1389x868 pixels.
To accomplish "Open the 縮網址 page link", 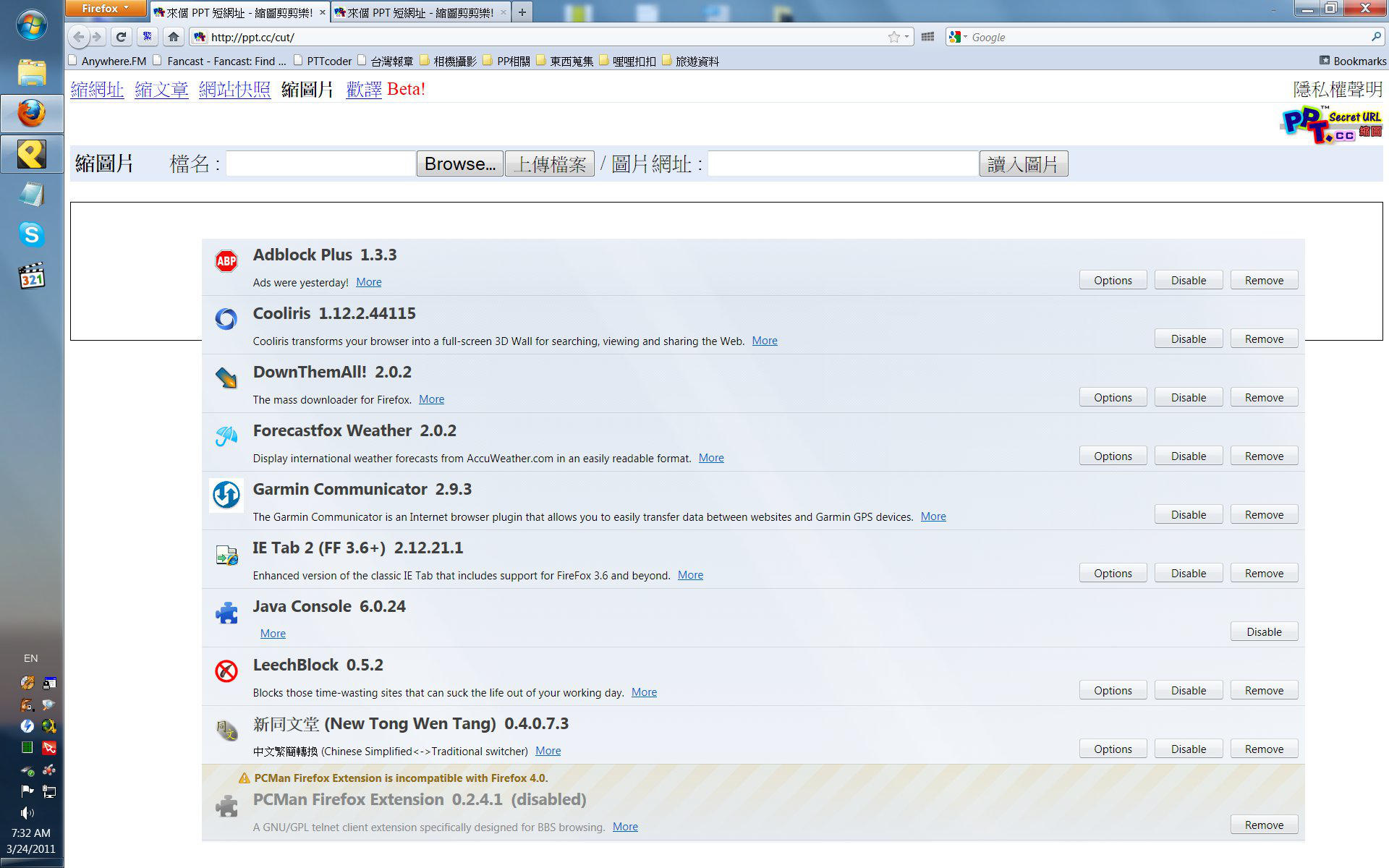I will click(x=97, y=89).
